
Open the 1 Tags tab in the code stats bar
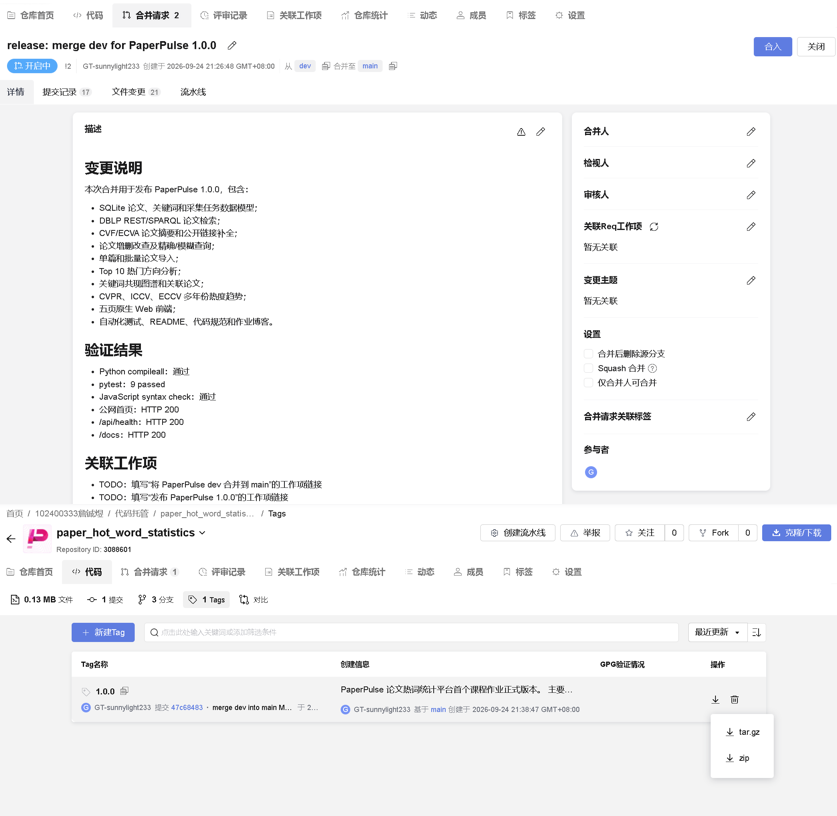pyautogui.click(x=206, y=600)
